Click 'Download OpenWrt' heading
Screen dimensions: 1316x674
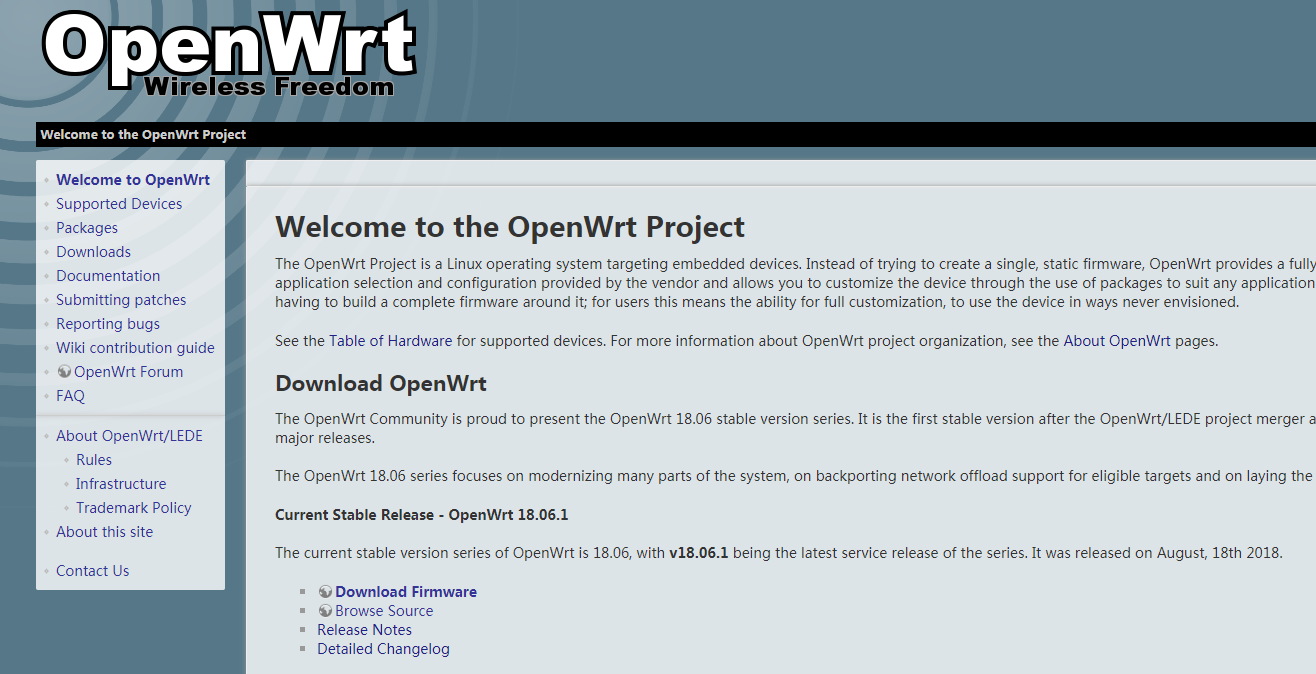click(381, 384)
